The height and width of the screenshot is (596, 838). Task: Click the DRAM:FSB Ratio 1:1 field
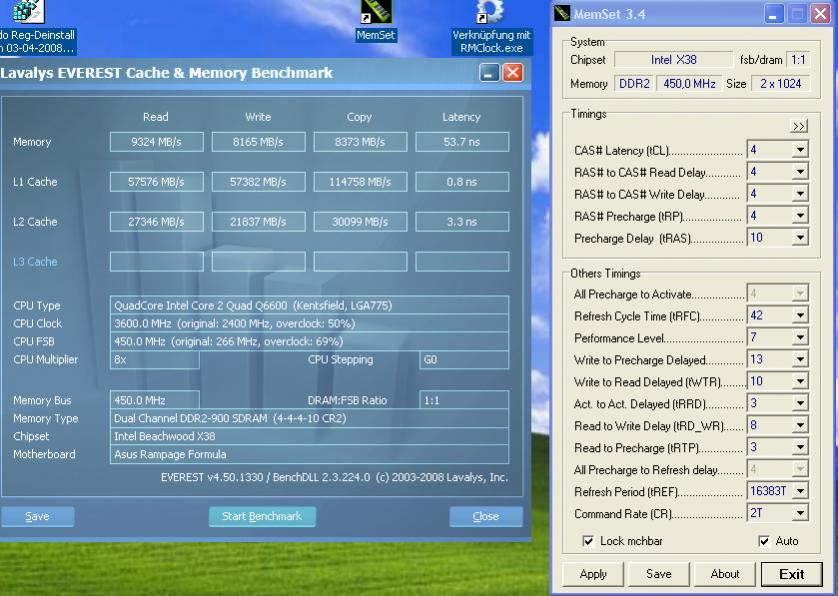(464, 400)
